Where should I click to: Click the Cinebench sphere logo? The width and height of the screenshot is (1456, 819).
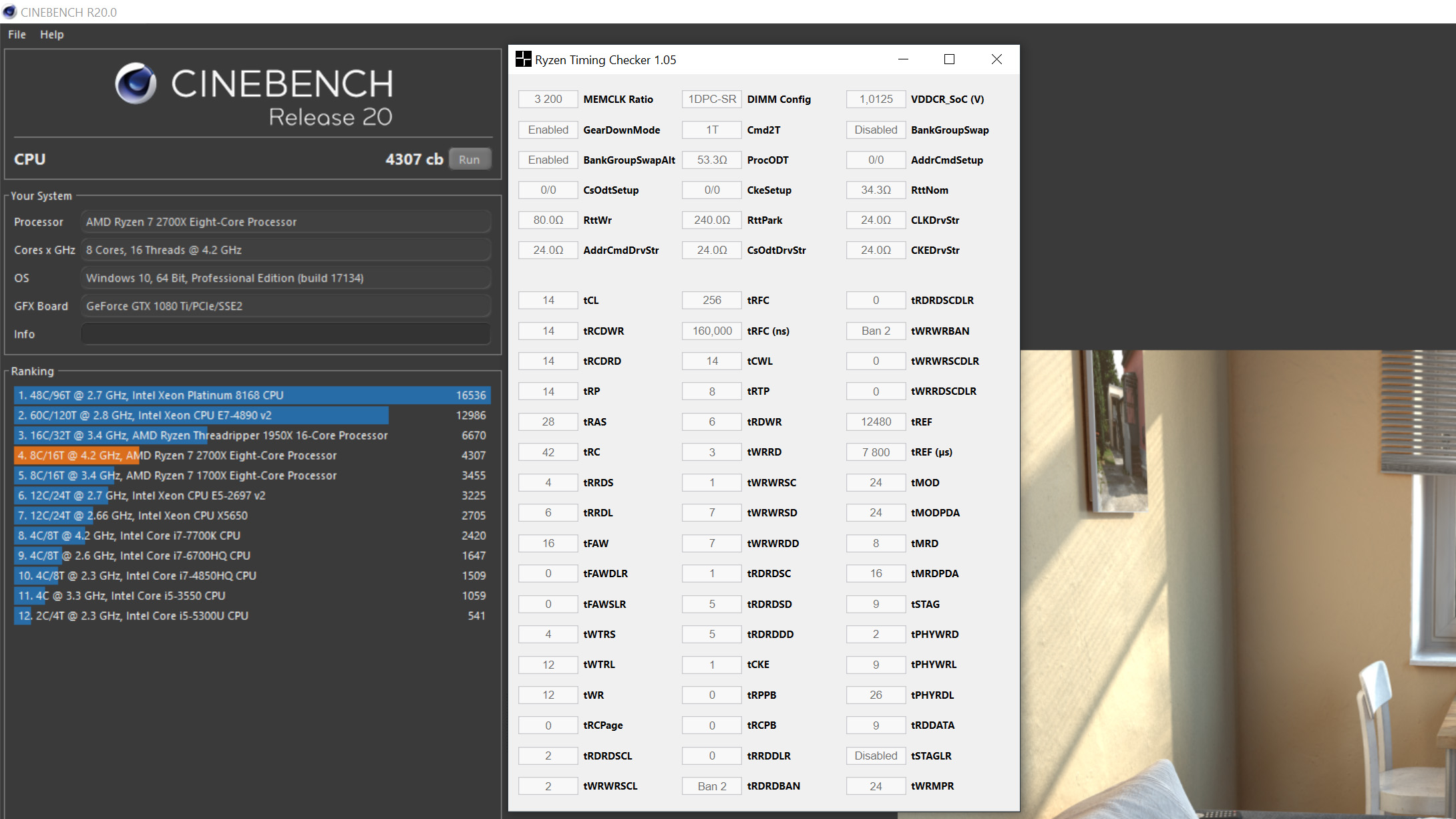tap(136, 84)
